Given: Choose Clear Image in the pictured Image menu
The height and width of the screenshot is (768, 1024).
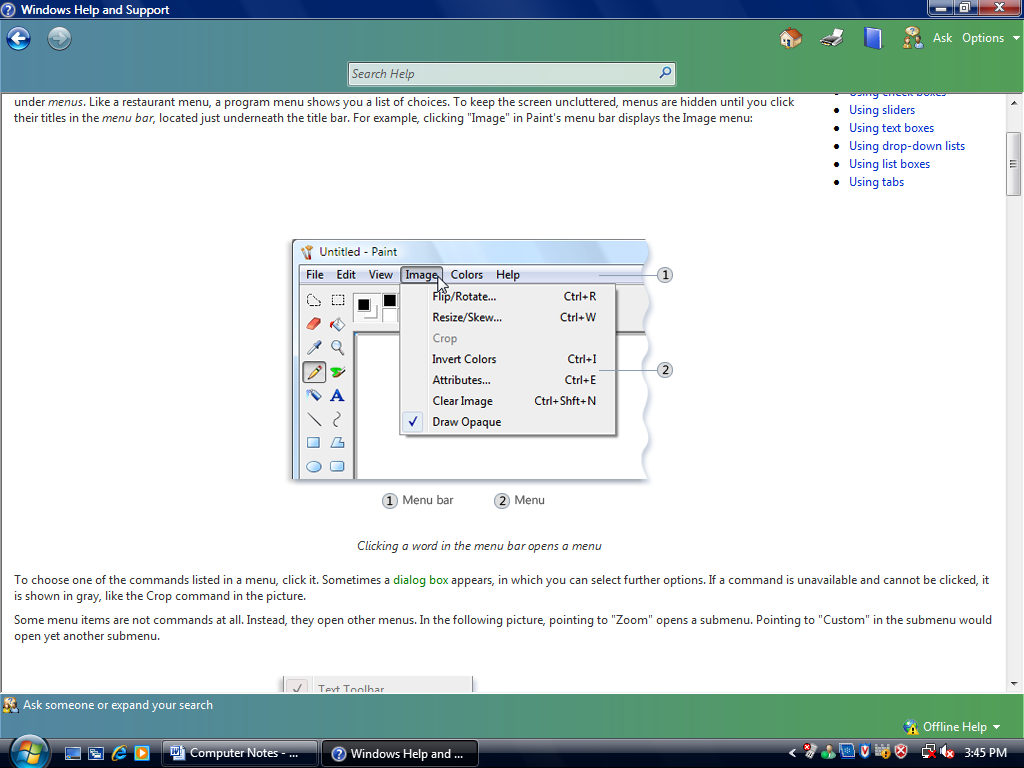Looking at the screenshot, I should (508, 401).
